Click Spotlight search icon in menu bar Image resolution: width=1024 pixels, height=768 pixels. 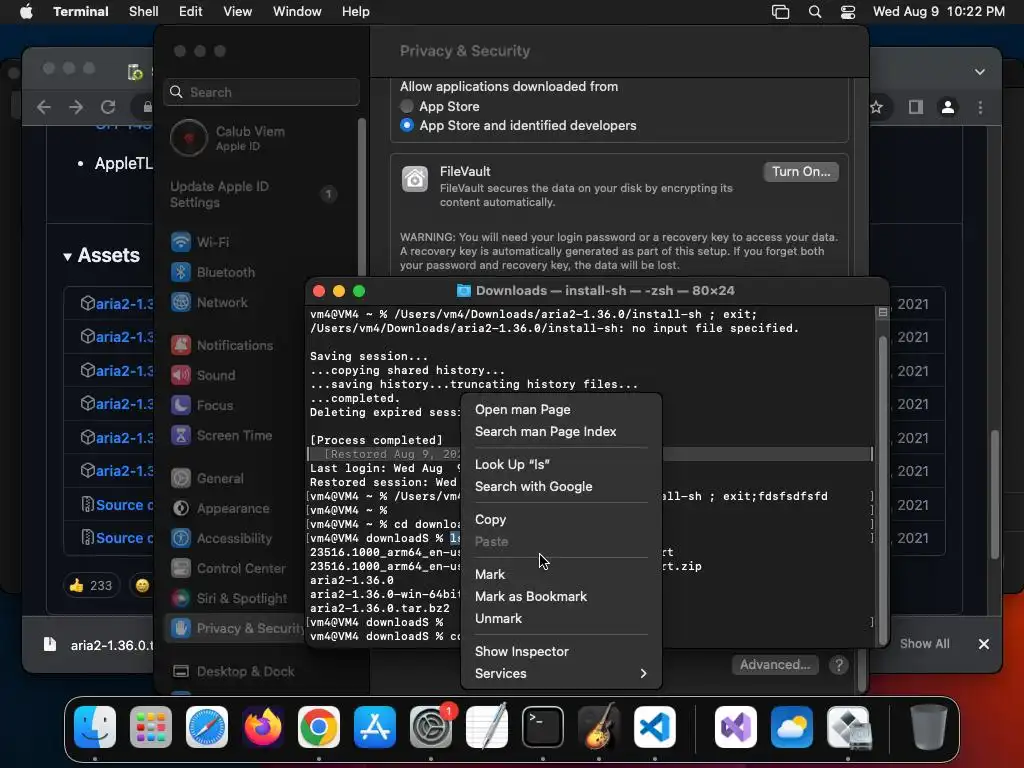(814, 12)
